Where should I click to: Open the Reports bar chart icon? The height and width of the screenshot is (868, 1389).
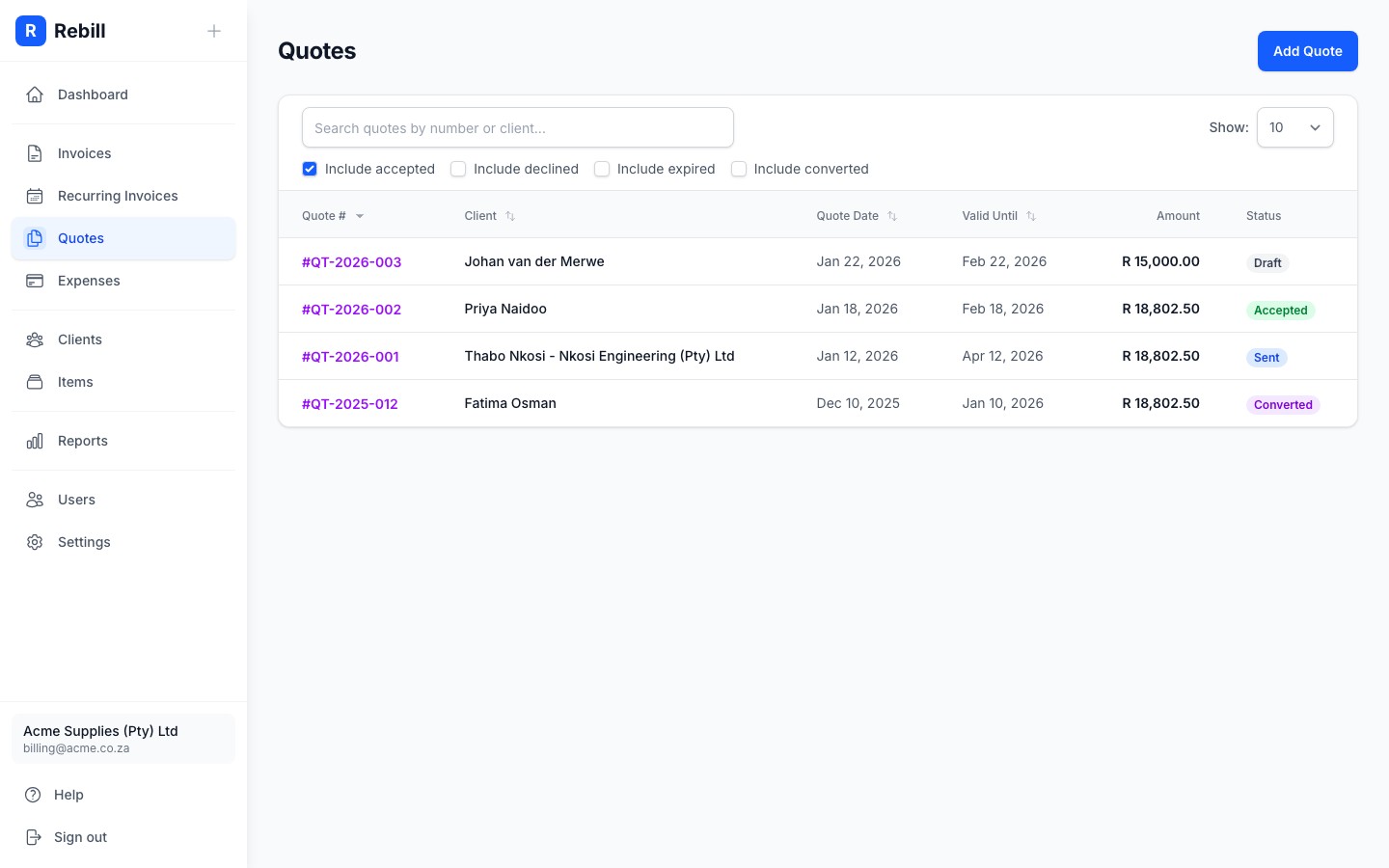[35, 441]
